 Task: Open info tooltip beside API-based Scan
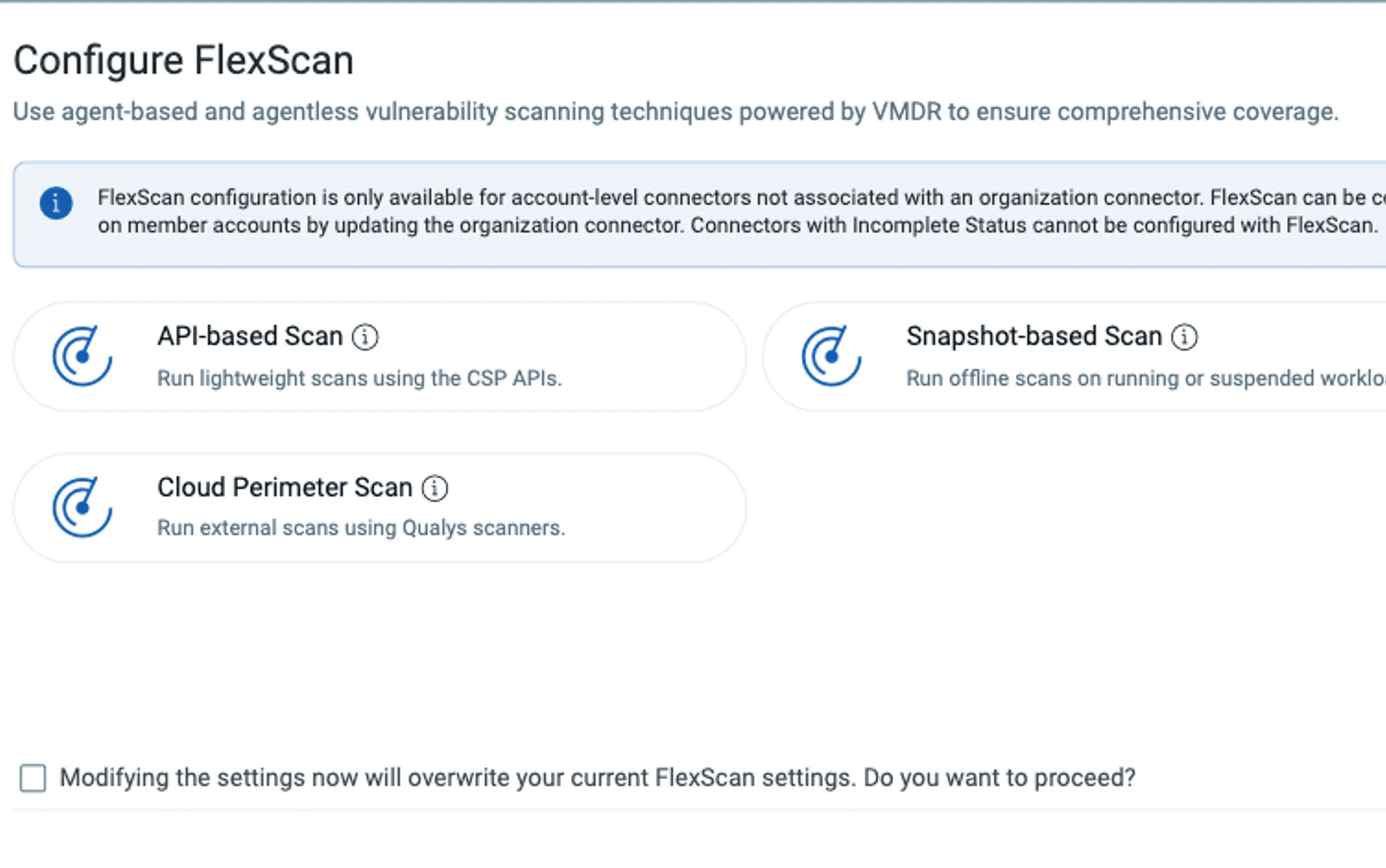click(x=365, y=337)
